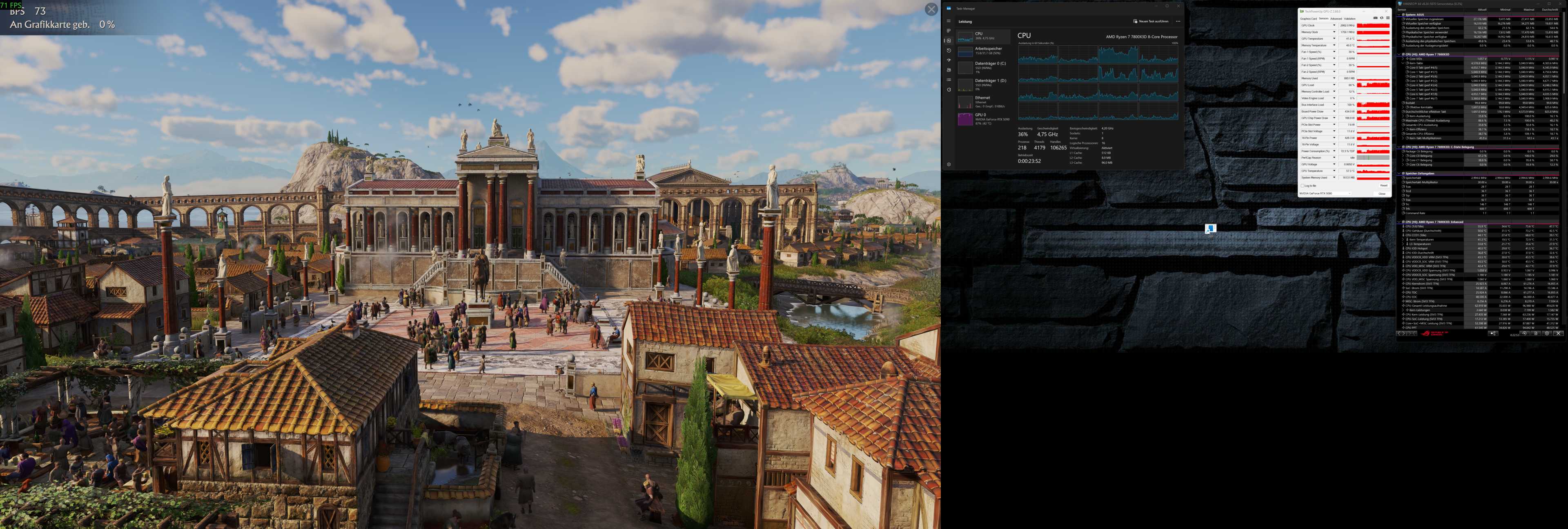The height and width of the screenshot is (529, 1568).
Task: Open App history icon in Task Manager
Action: (948, 51)
